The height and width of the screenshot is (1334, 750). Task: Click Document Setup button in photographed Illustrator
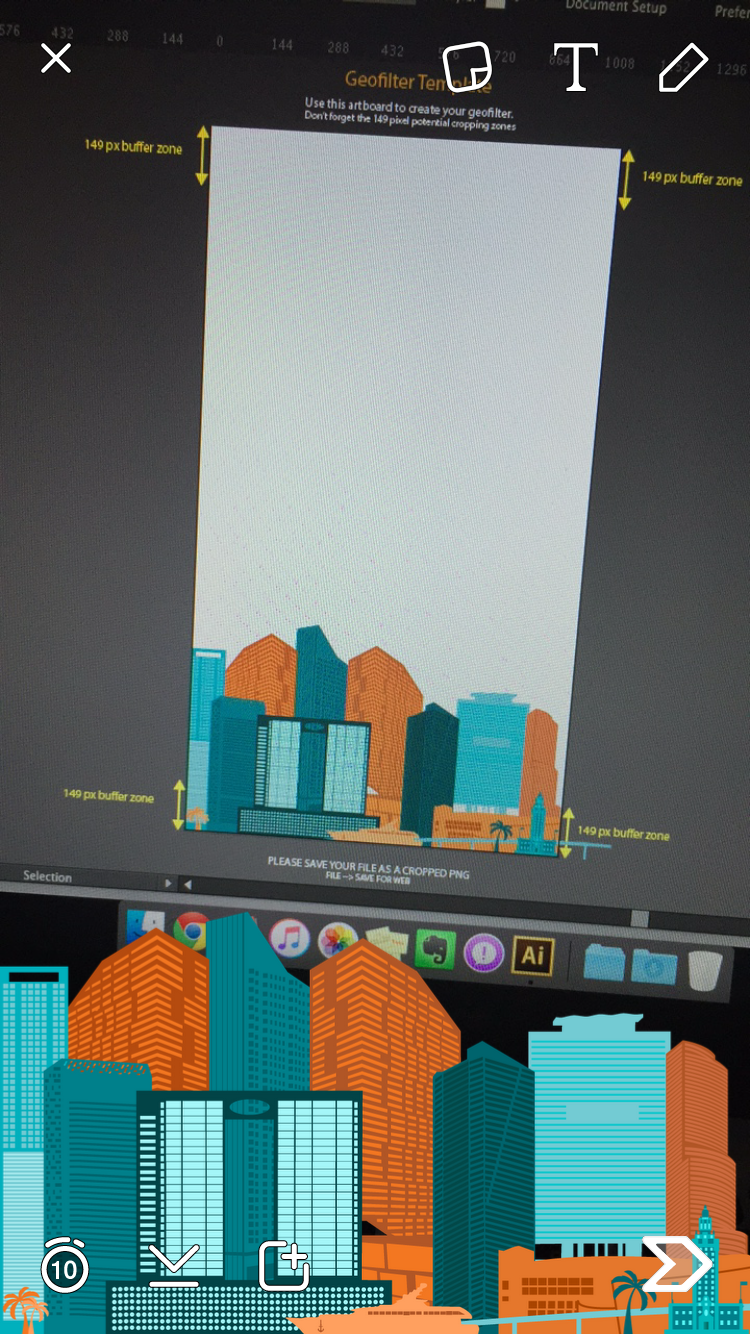(x=615, y=7)
